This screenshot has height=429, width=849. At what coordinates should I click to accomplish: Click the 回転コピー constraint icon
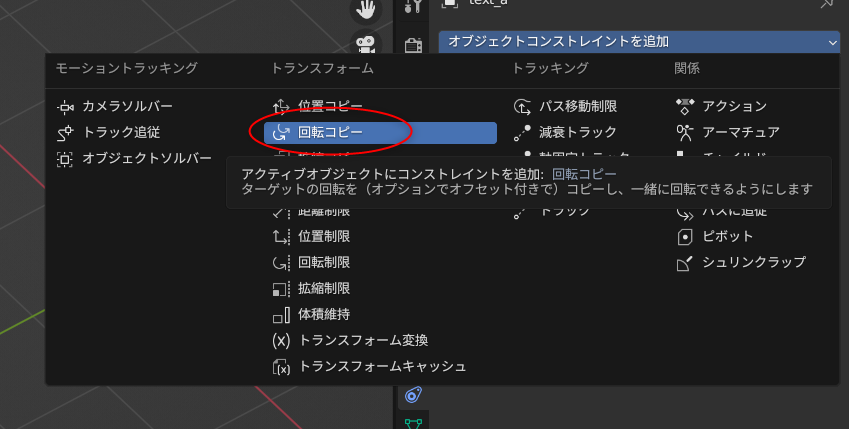(x=281, y=132)
